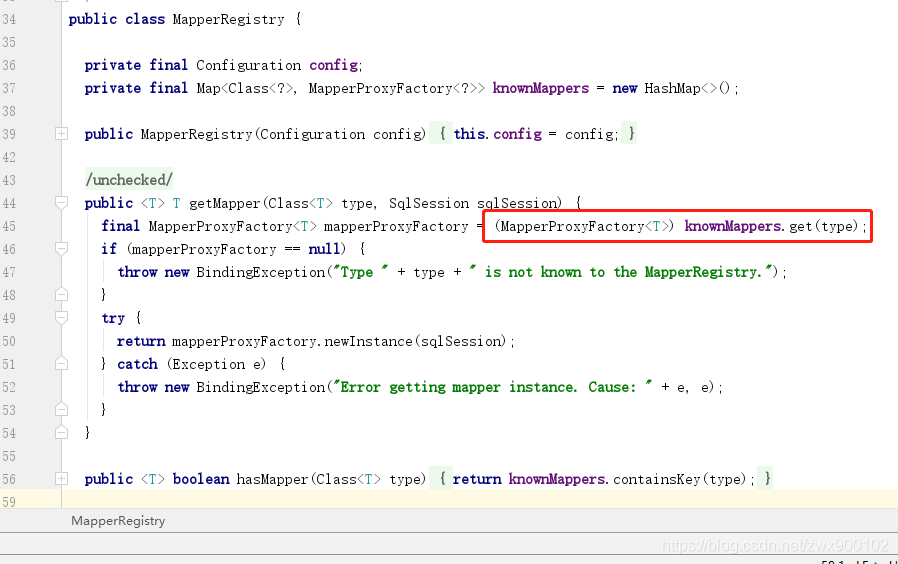This screenshot has height=564, width=898.
Task: Collapse the try block at line 49
Action: 61,318
